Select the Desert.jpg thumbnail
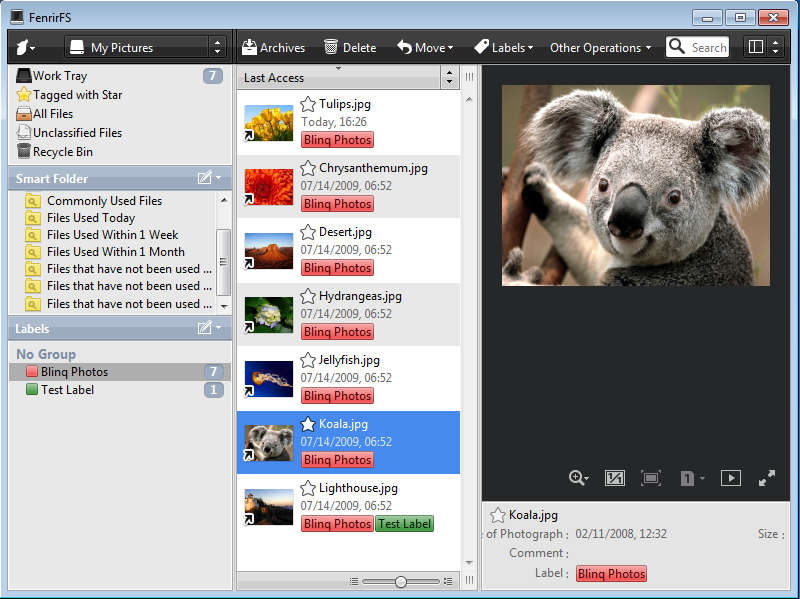This screenshot has height=599, width=800. coord(269,251)
